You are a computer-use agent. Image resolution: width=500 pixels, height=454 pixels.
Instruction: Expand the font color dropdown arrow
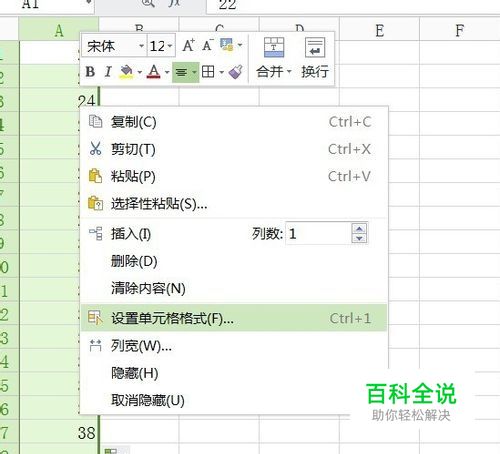click(x=167, y=72)
